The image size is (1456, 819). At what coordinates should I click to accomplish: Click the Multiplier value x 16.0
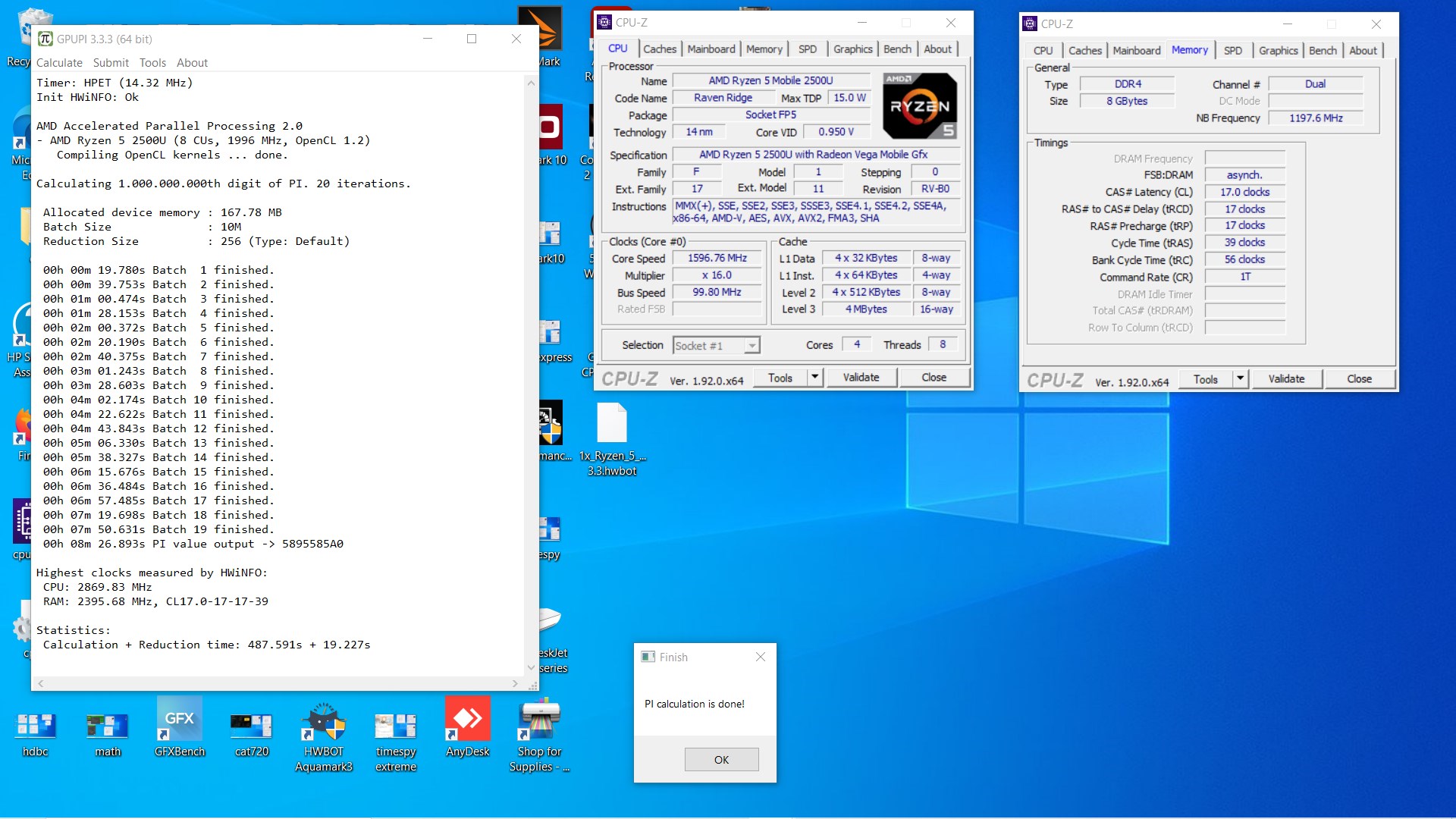click(717, 275)
